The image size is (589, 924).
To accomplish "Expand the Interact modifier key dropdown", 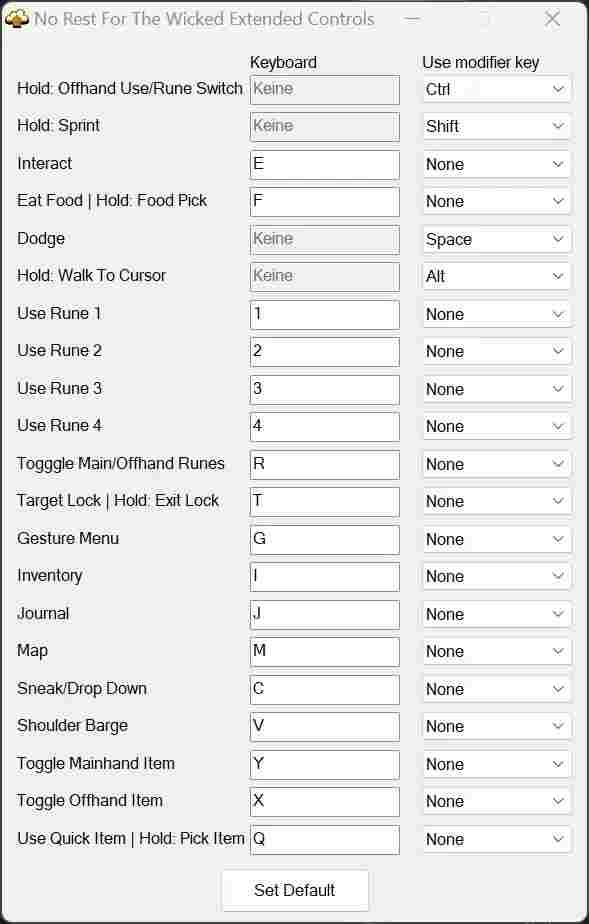I will click(497, 164).
